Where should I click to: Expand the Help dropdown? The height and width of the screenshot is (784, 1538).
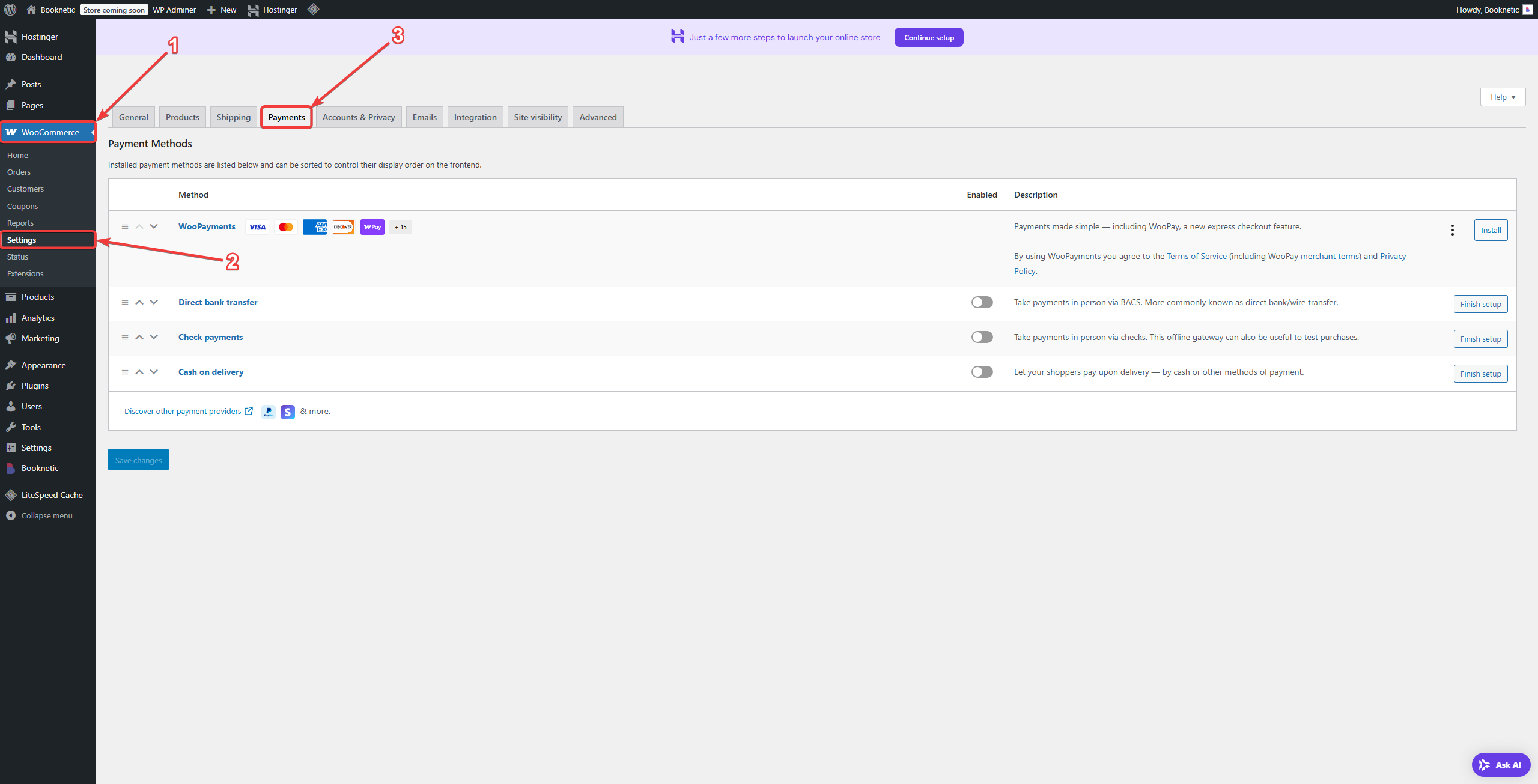pos(1503,97)
